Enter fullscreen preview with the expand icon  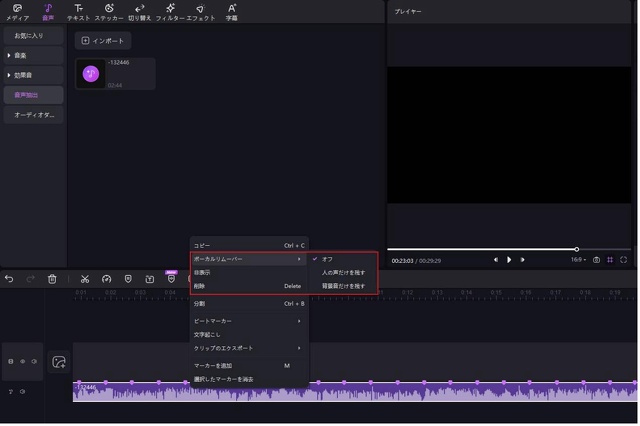click(x=624, y=260)
